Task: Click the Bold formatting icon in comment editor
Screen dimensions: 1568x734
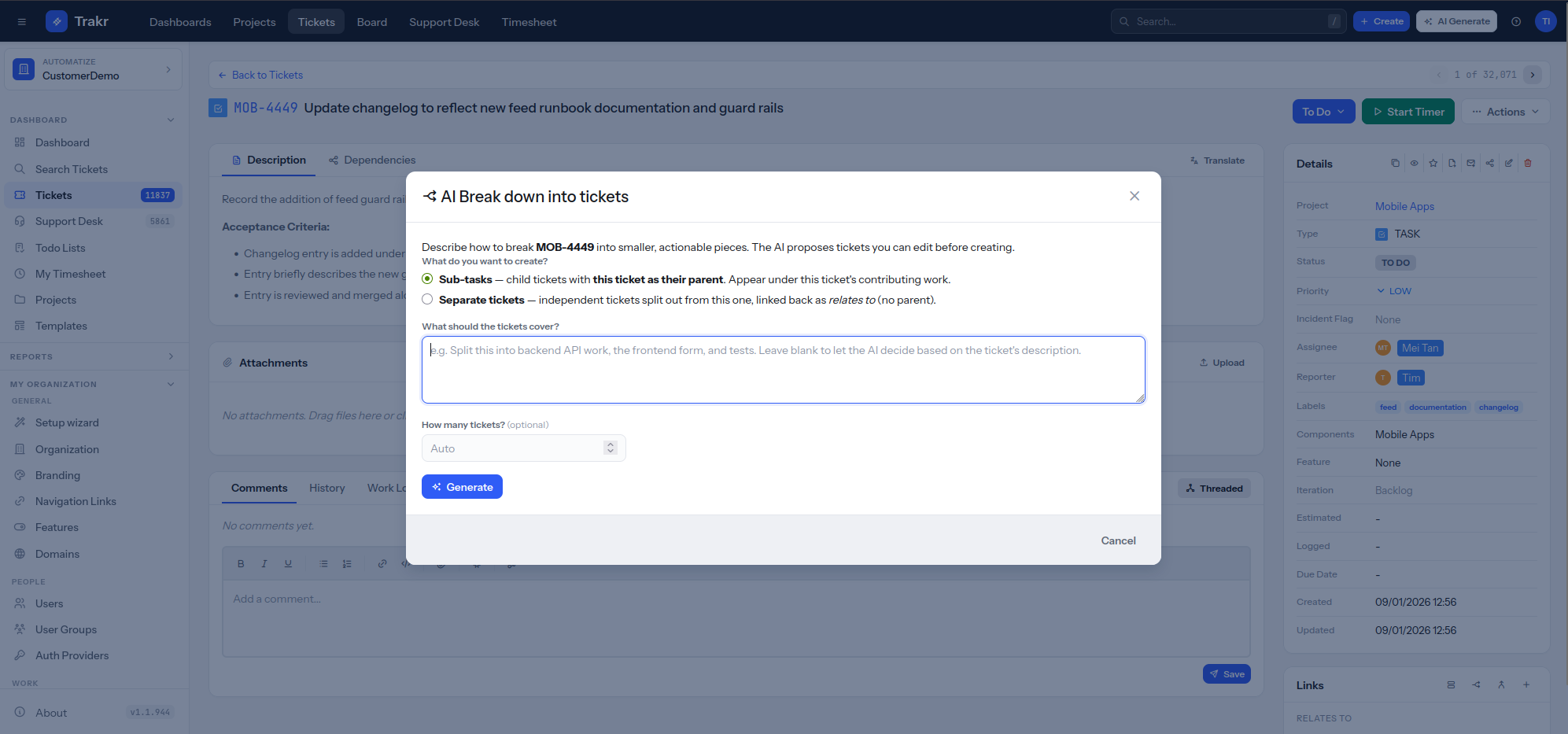Action: point(241,563)
